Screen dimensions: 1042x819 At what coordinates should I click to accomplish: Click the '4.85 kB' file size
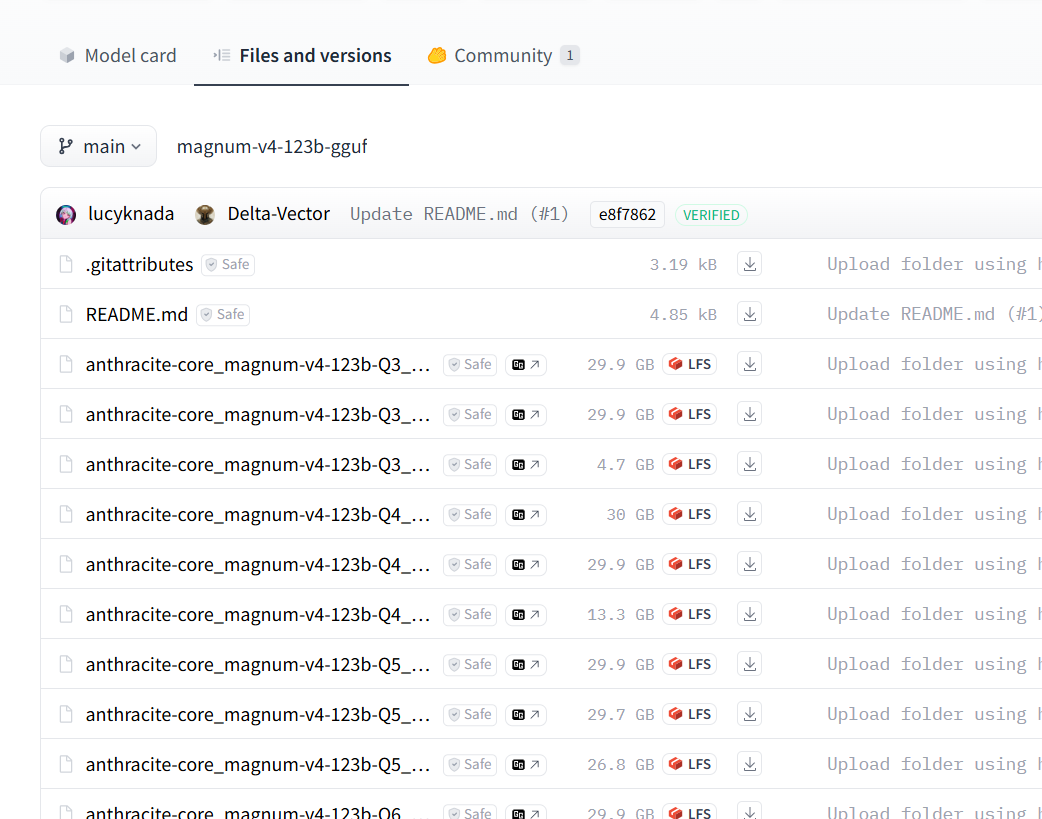683,314
